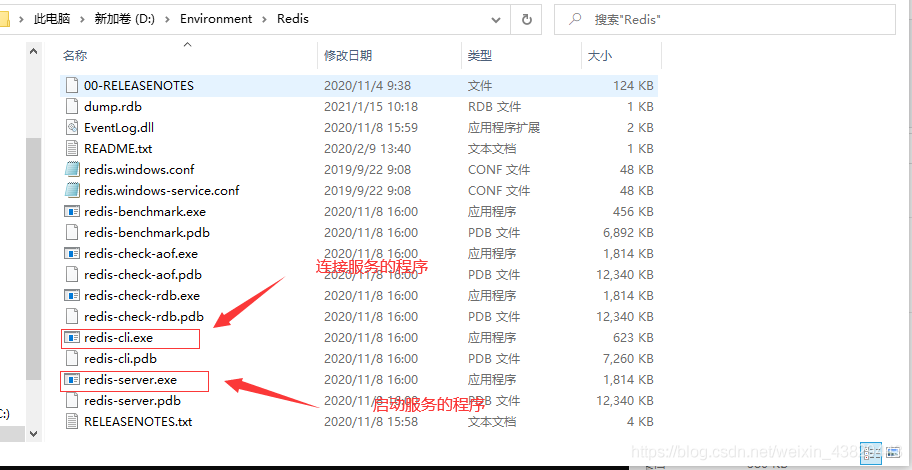
Task: Click the redis-check-aof.pdb file icon
Action: pos(72,275)
